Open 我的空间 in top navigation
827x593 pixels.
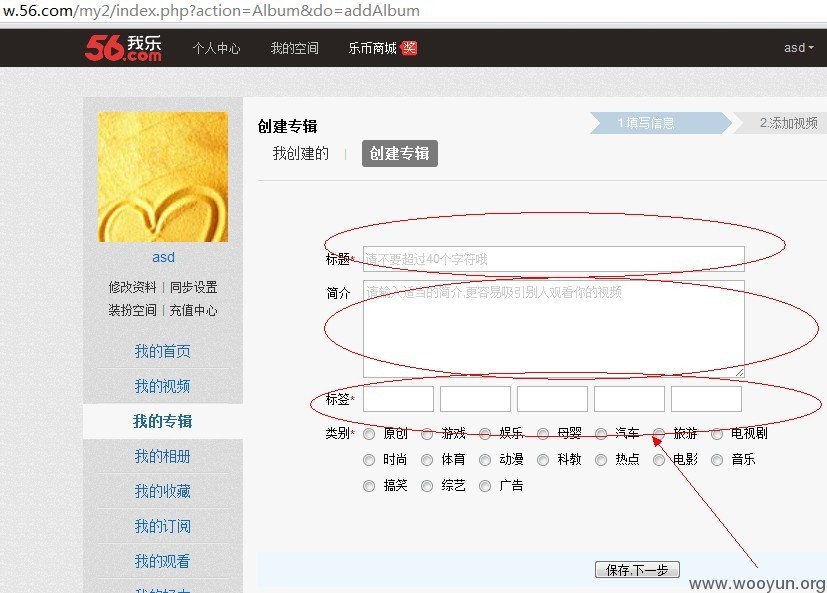294,49
